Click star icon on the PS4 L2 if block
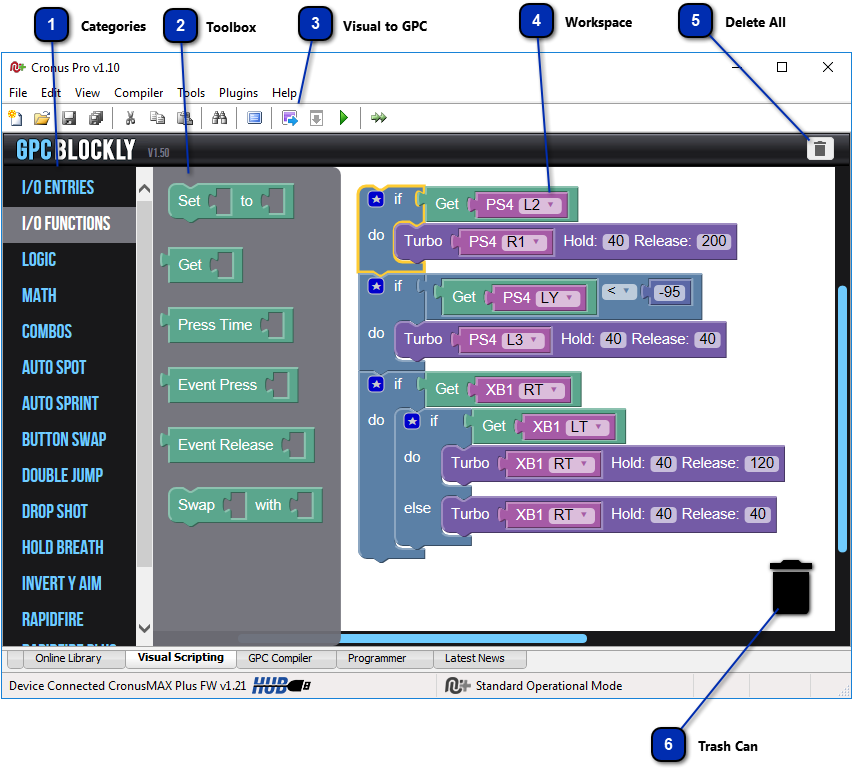852x768 pixels. [375, 199]
